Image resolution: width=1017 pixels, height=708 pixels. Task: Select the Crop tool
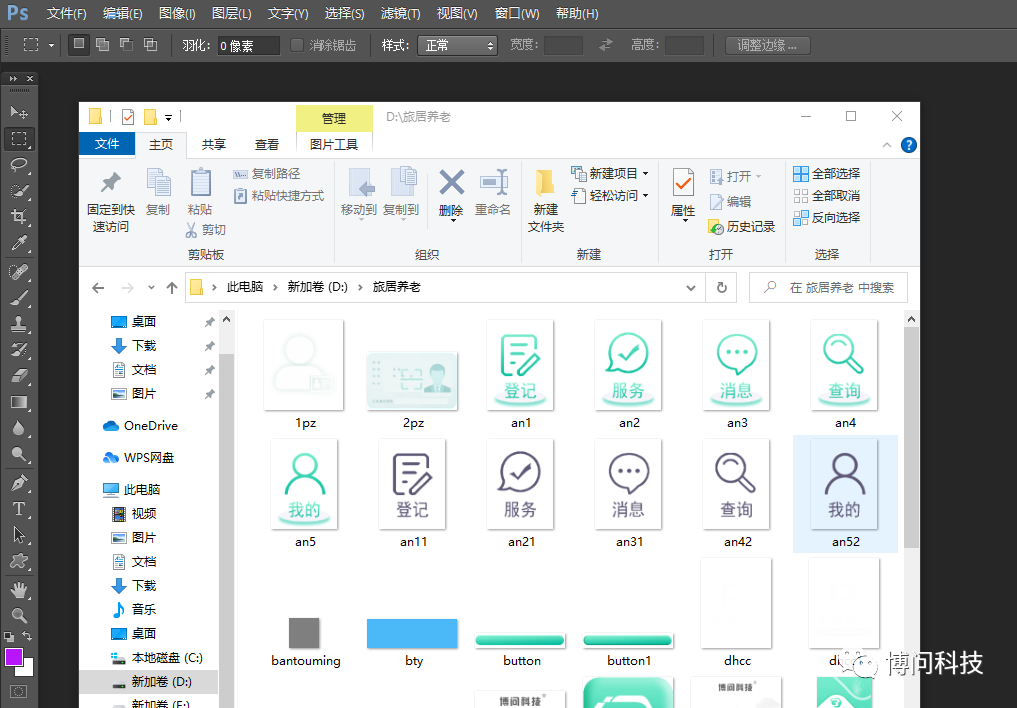[19, 217]
